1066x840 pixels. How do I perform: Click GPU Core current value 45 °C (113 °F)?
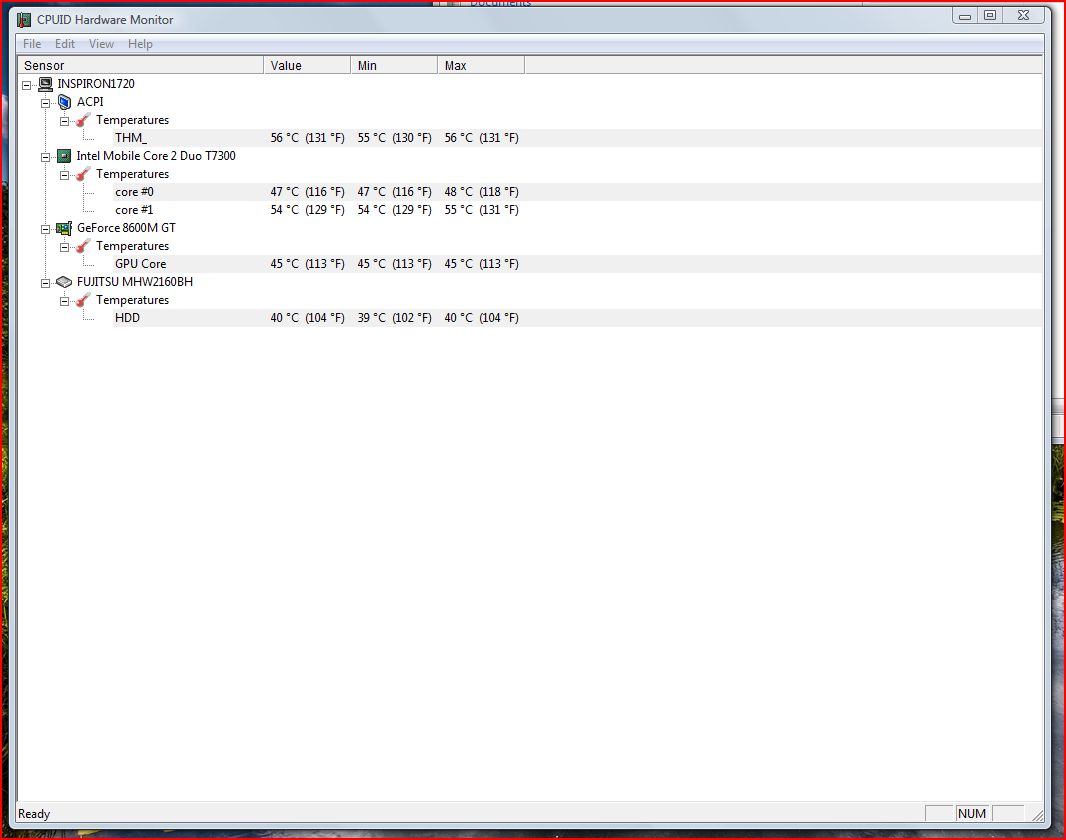(307, 264)
